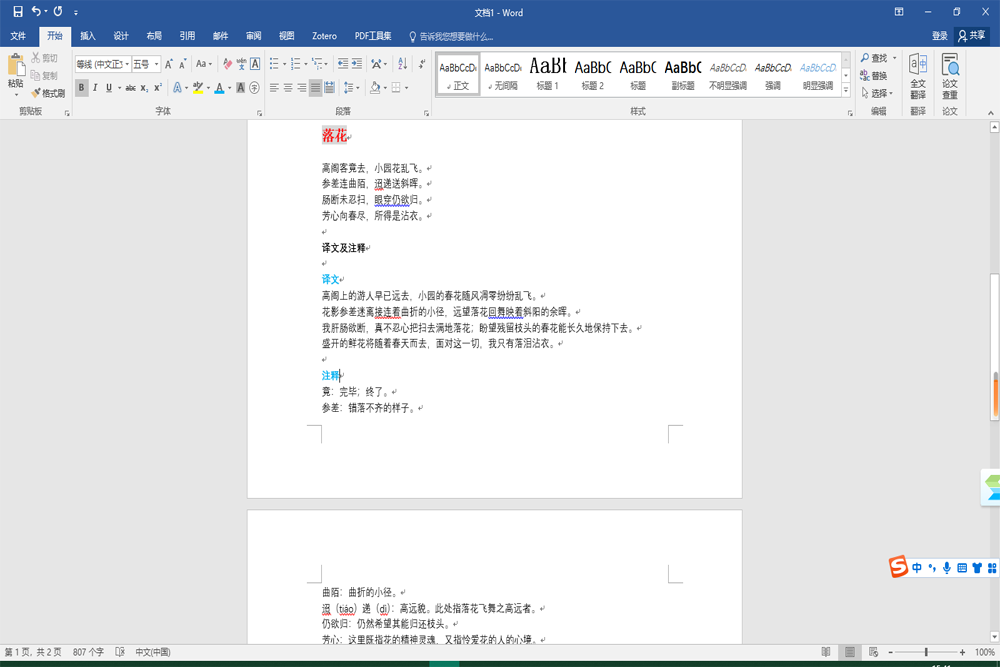
Task: Apply the Underline formatting icon
Action: pyautogui.click(x=107, y=86)
